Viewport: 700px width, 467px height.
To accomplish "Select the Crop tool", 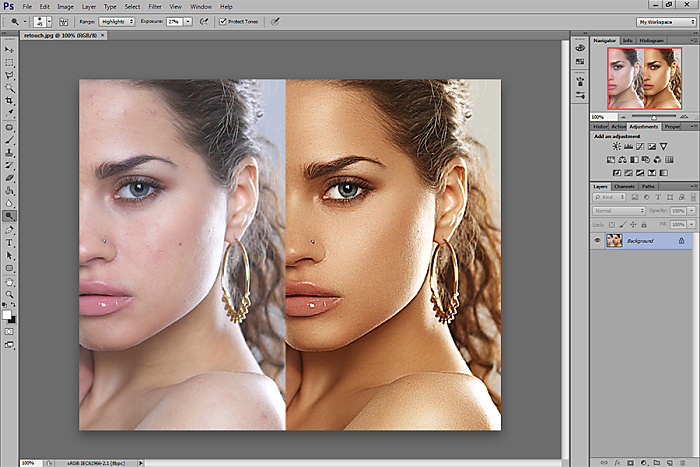I will click(x=9, y=100).
